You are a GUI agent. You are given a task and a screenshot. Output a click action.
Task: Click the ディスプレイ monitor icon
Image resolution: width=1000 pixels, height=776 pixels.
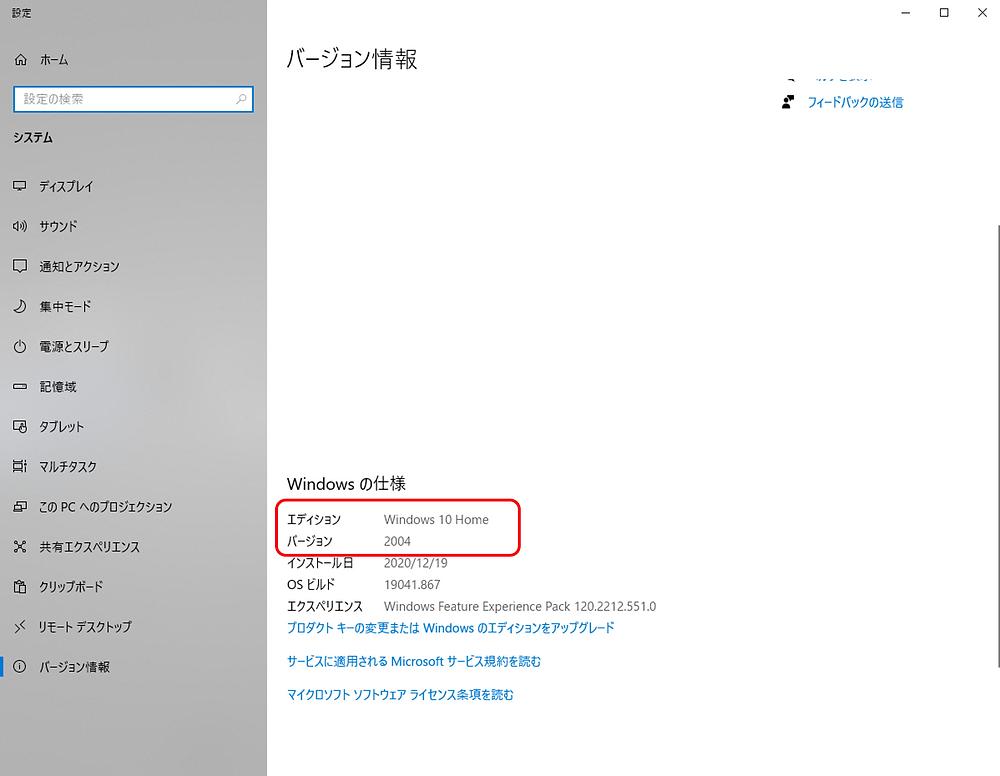click(20, 186)
